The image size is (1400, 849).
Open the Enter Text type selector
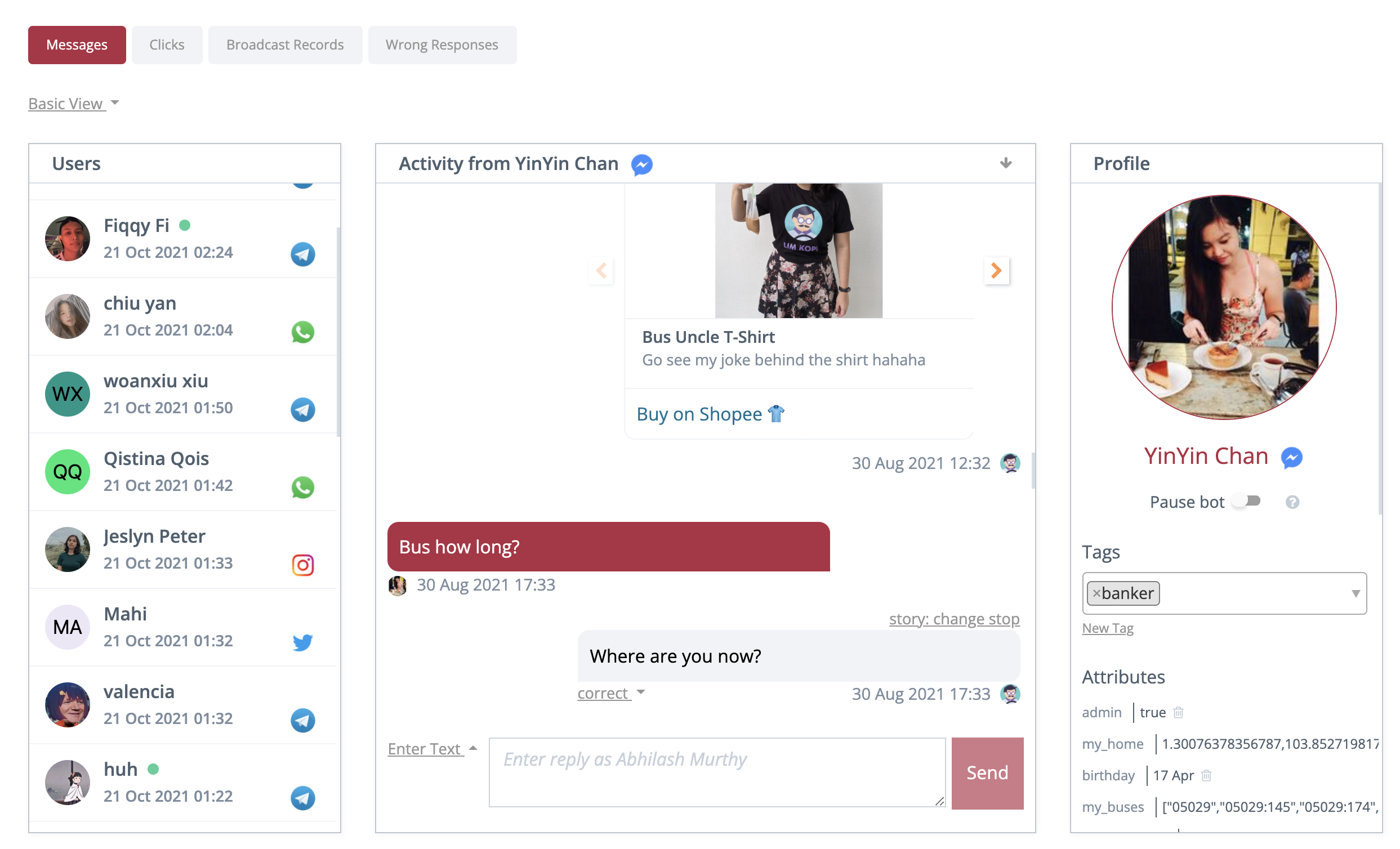point(432,749)
